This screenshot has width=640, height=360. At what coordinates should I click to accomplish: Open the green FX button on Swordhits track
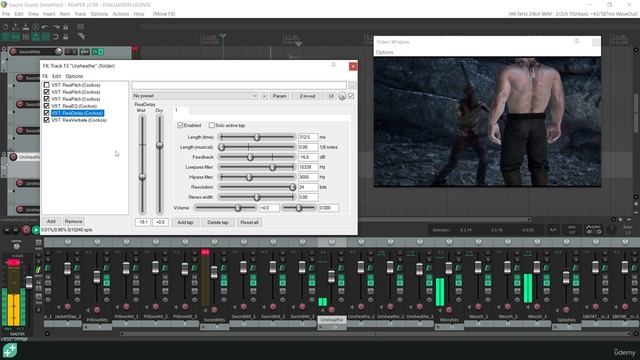pyautogui.click(x=95, y=52)
